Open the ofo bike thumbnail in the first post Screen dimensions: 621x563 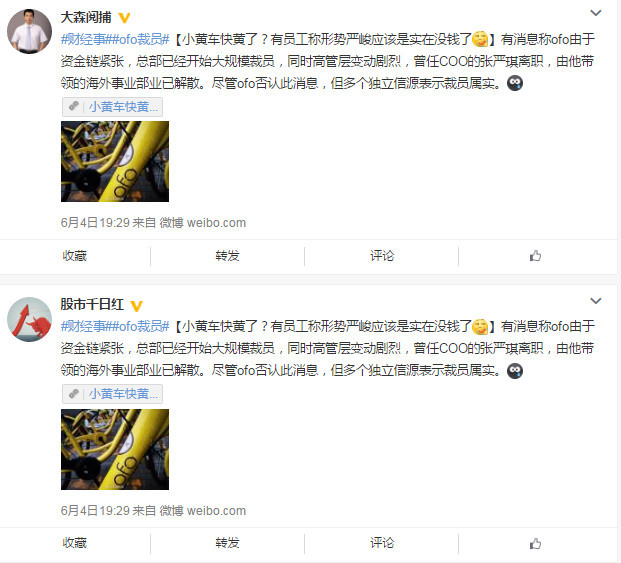coord(115,162)
